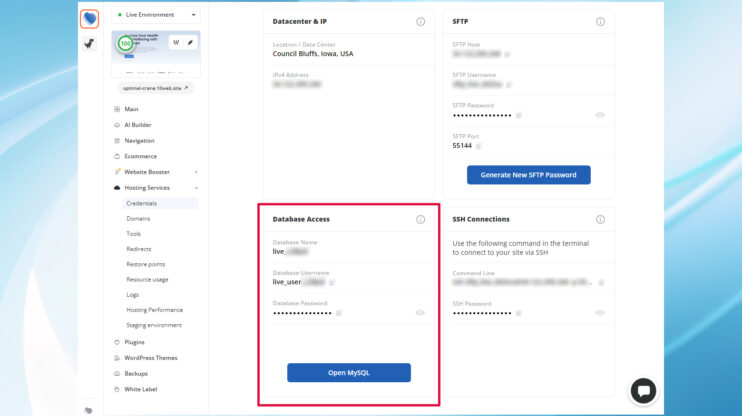Click the Database Name live_ value
The width and height of the screenshot is (742, 416).
click(290, 252)
